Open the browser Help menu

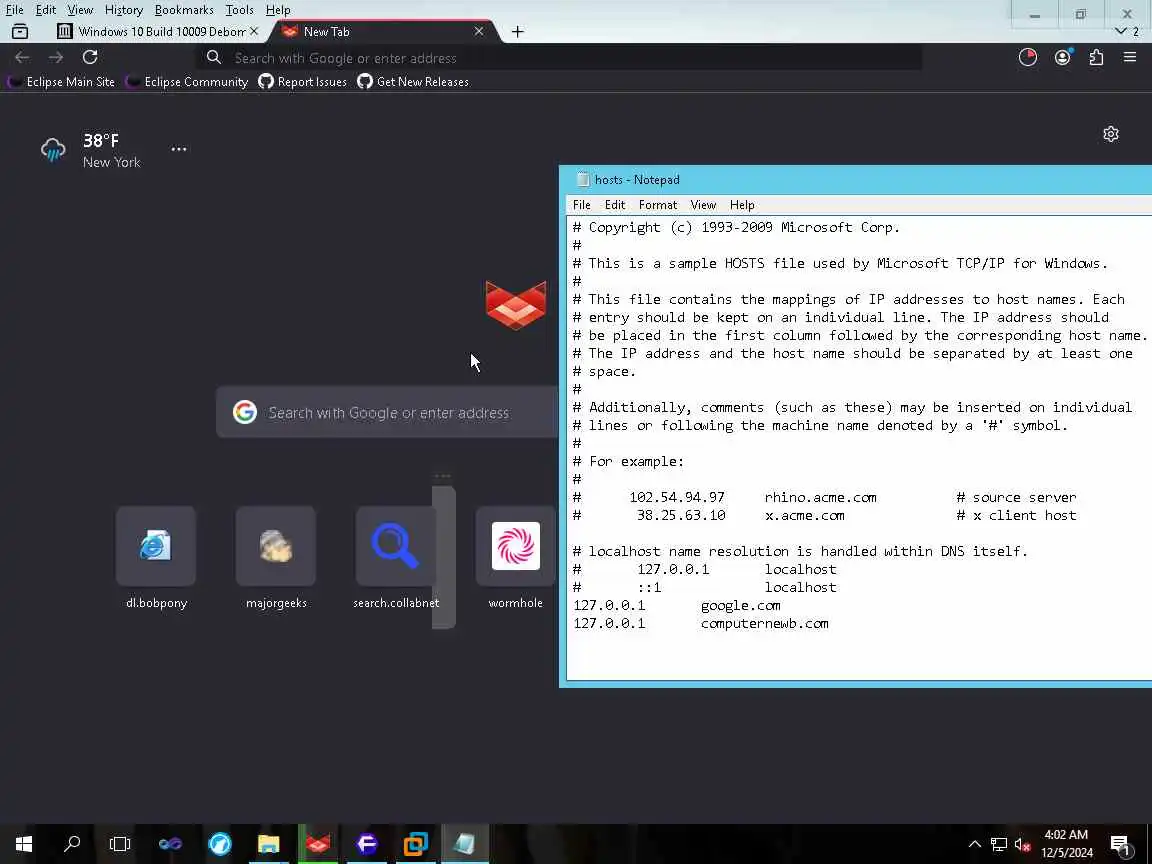[x=278, y=10]
